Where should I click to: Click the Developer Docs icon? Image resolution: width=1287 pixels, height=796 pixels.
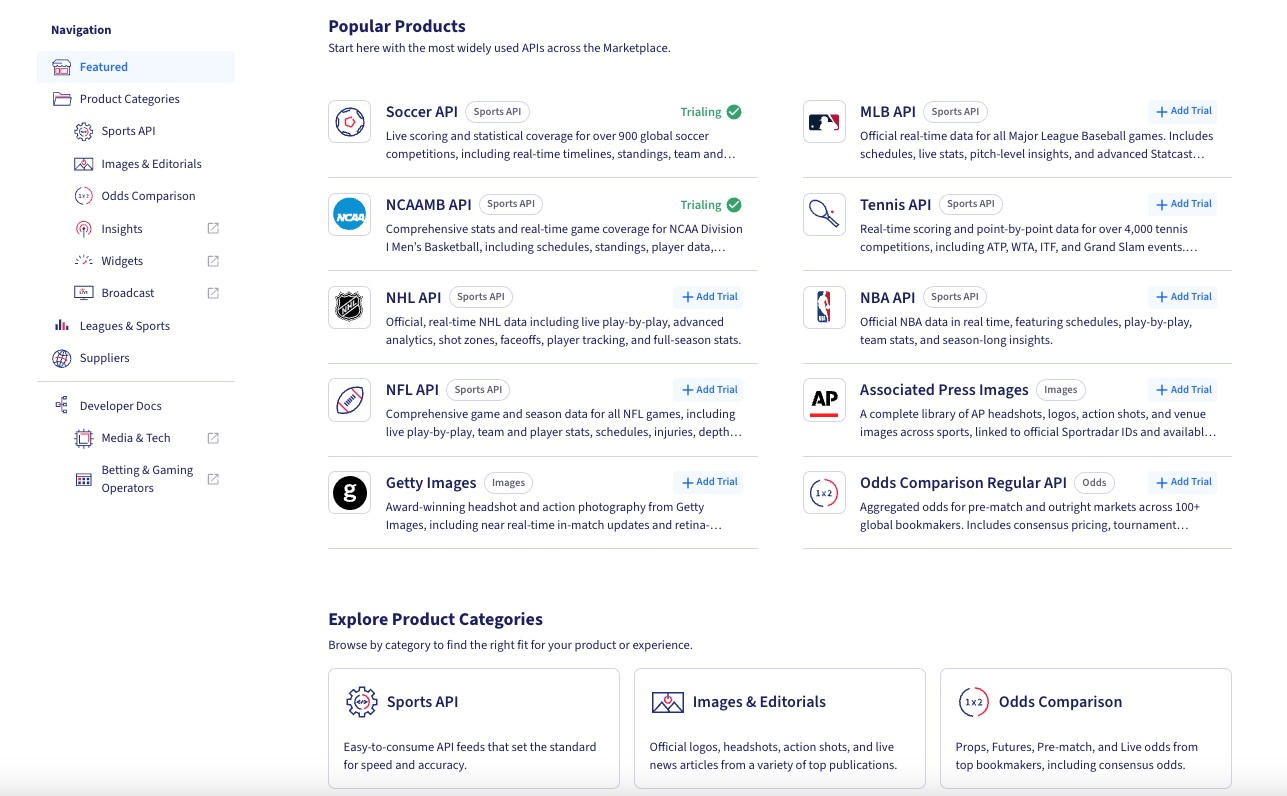point(62,406)
